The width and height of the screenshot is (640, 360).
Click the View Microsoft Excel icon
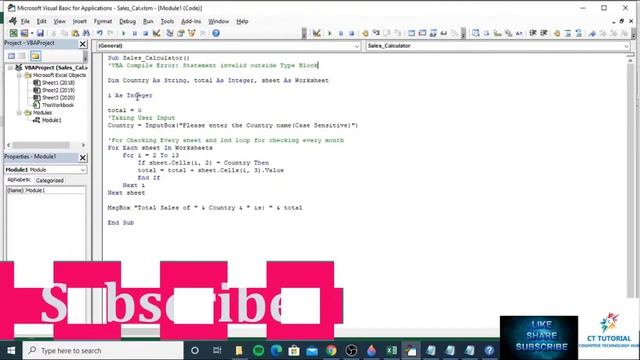(13, 33)
